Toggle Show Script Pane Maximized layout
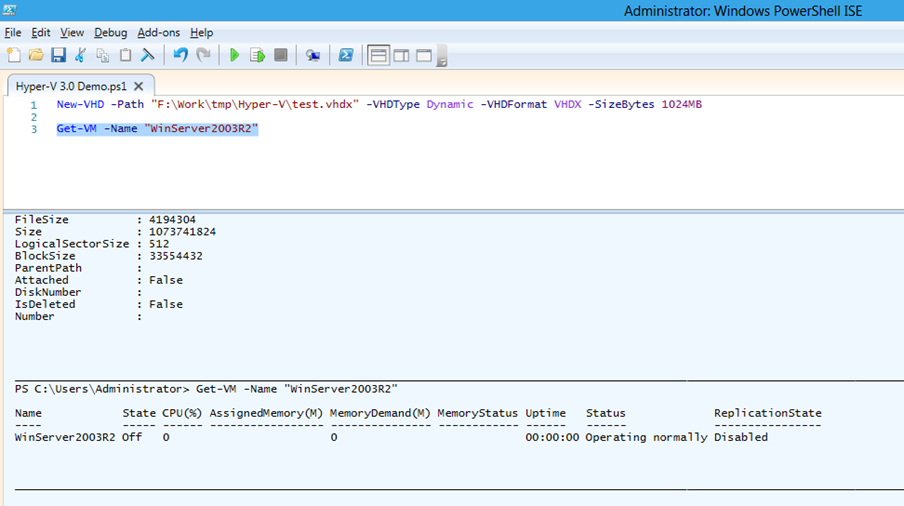 click(x=424, y=55)
